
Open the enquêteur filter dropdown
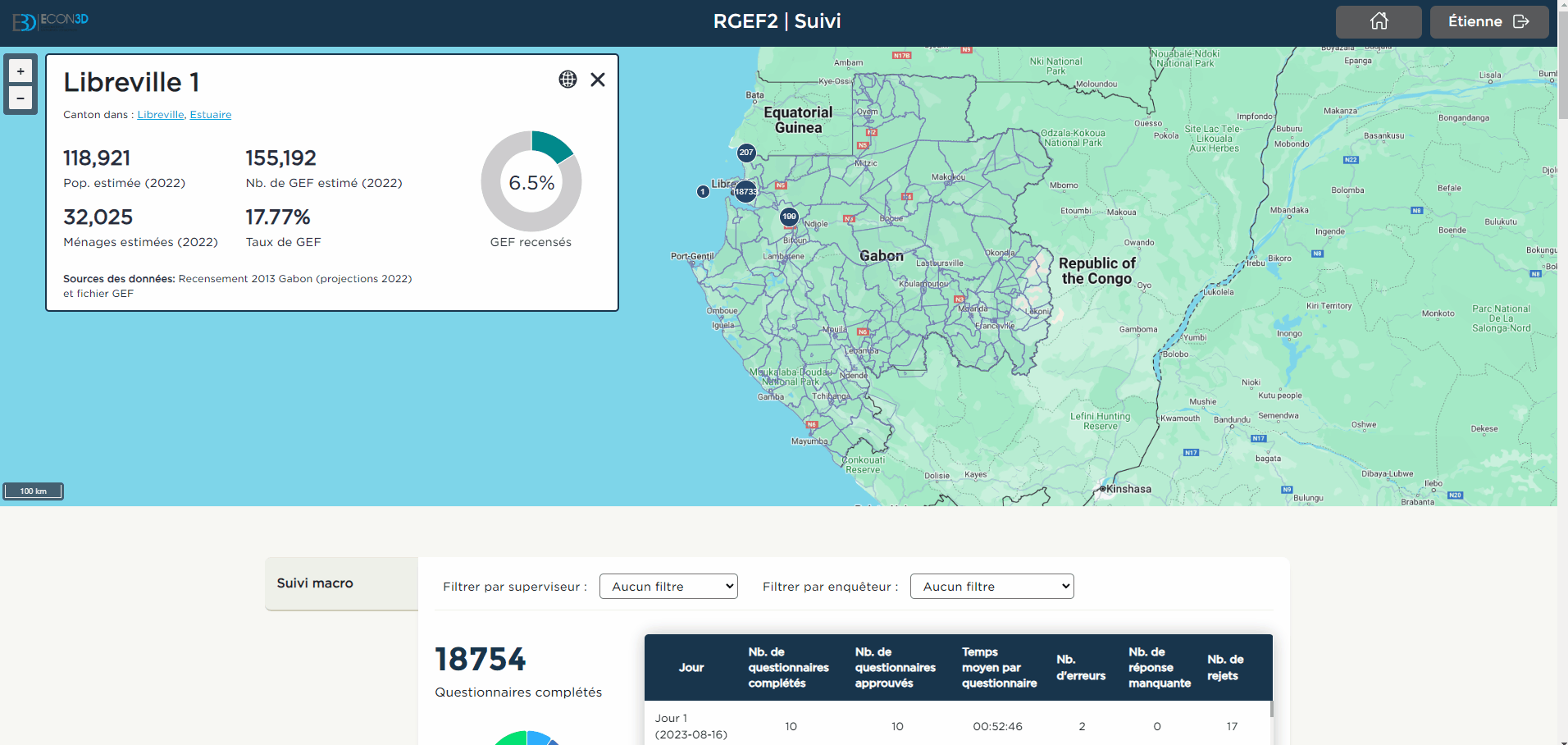991,587
